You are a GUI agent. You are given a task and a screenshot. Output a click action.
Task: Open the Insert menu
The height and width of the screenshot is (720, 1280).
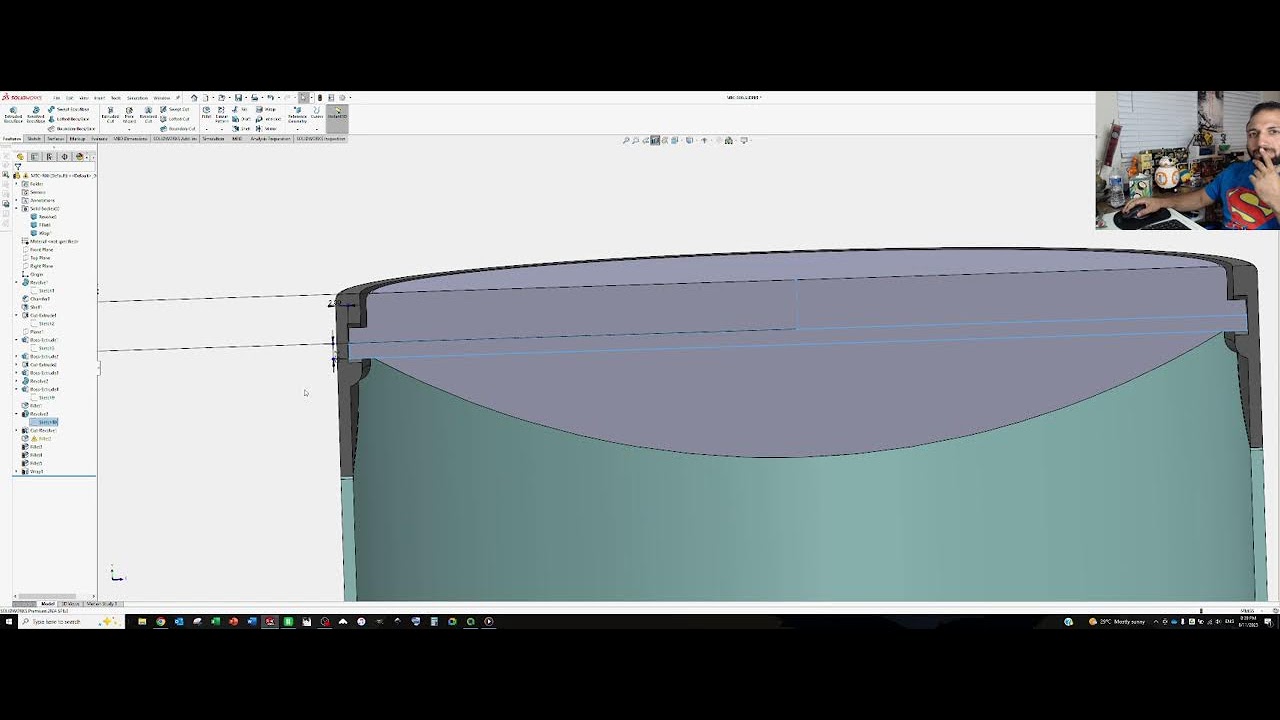pos(99,98)
